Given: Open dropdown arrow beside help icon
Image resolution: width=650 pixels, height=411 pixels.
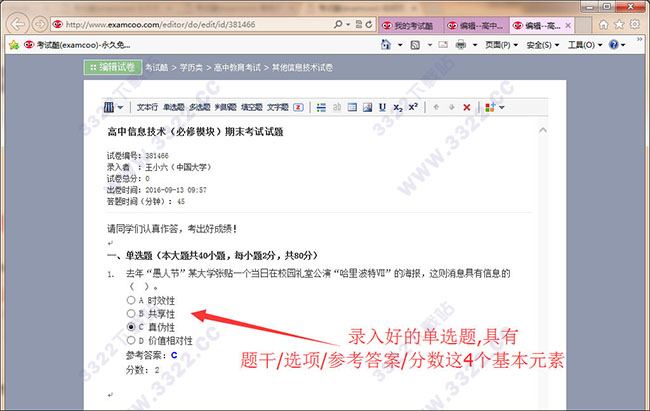Looking at the screenshot, I should tap(623, 45).
